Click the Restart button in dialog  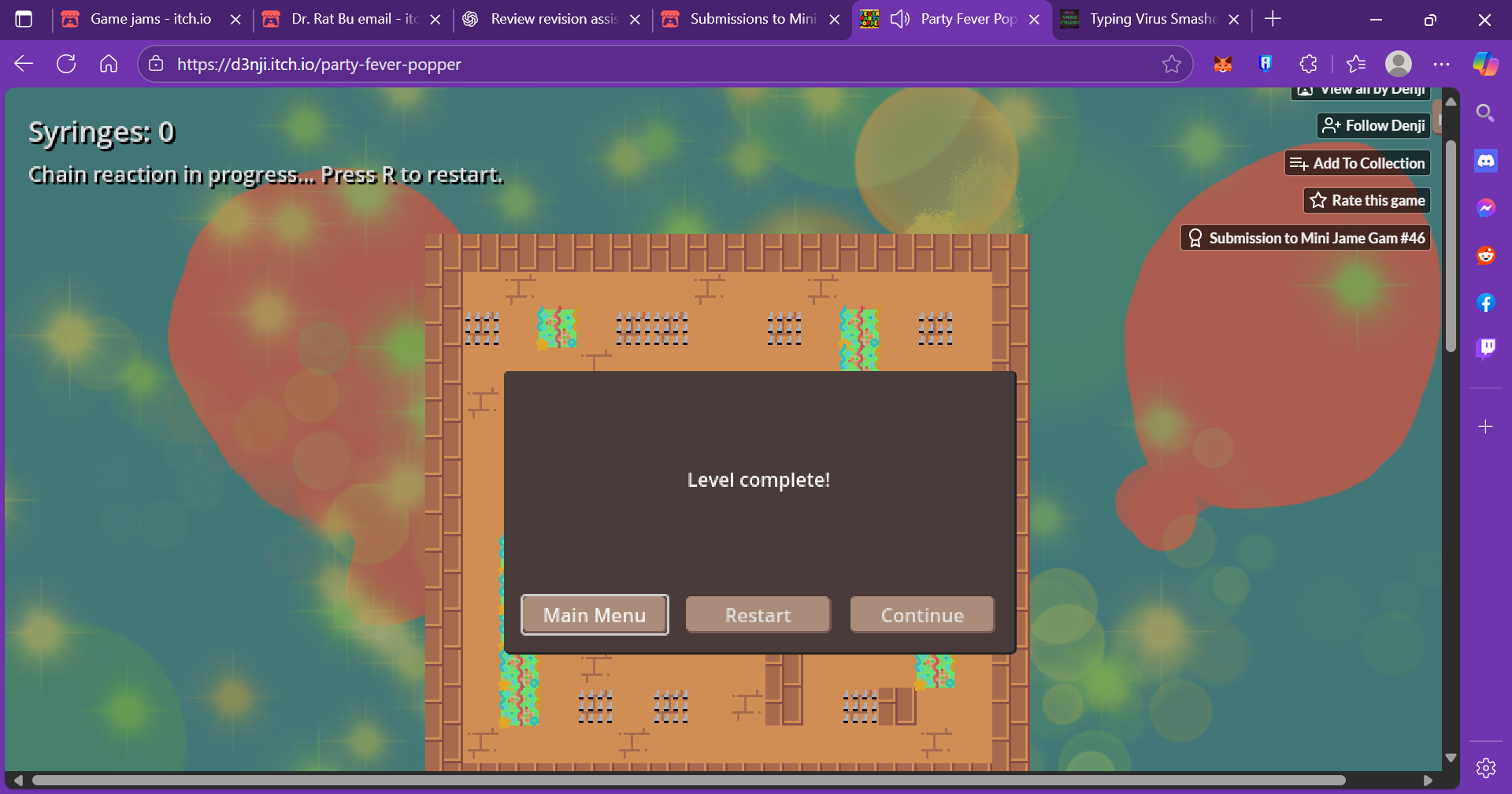(758, 615)
